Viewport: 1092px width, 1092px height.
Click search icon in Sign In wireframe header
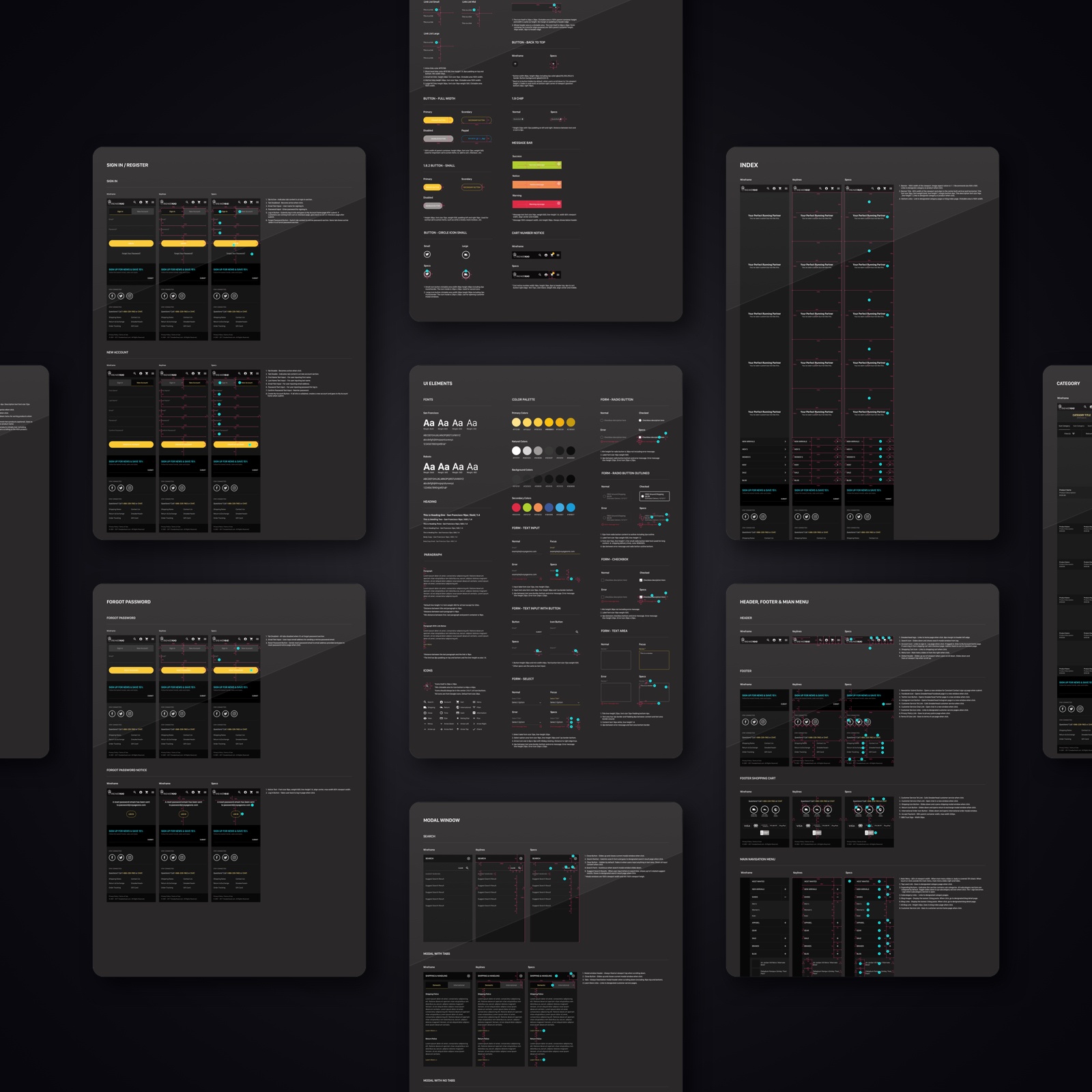coord(134,202)
